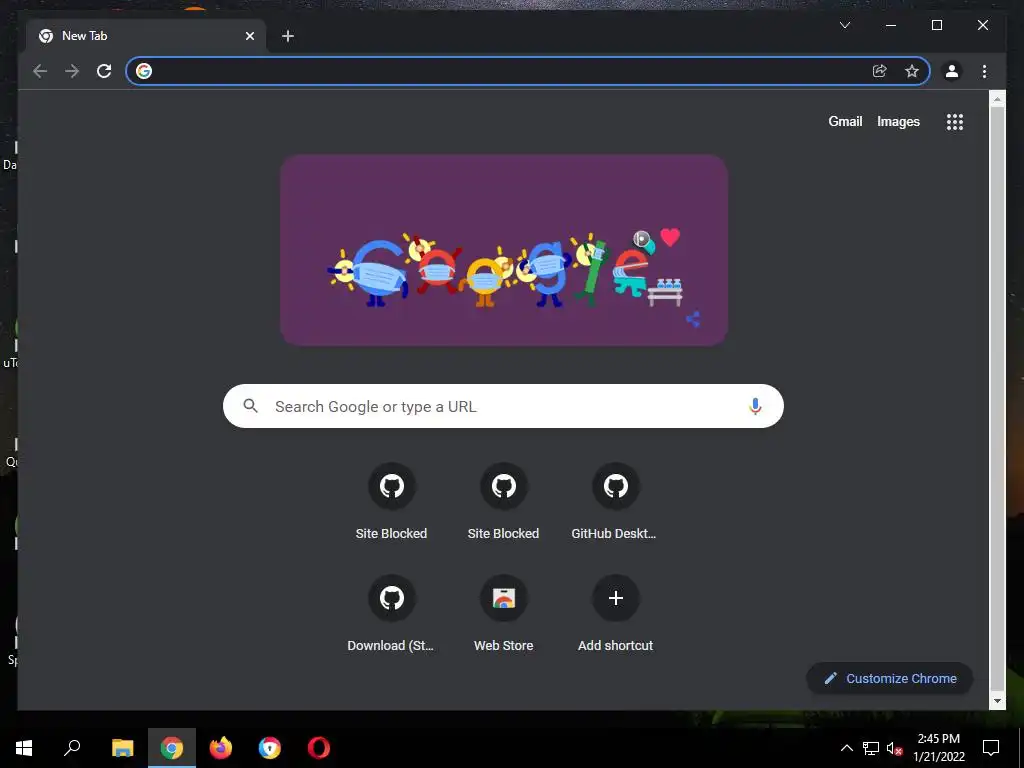Image resolution: width=1024 pixels, height=768 pixels.
Task: Click the Search Google or type a URL box
Action: (503, 406)
